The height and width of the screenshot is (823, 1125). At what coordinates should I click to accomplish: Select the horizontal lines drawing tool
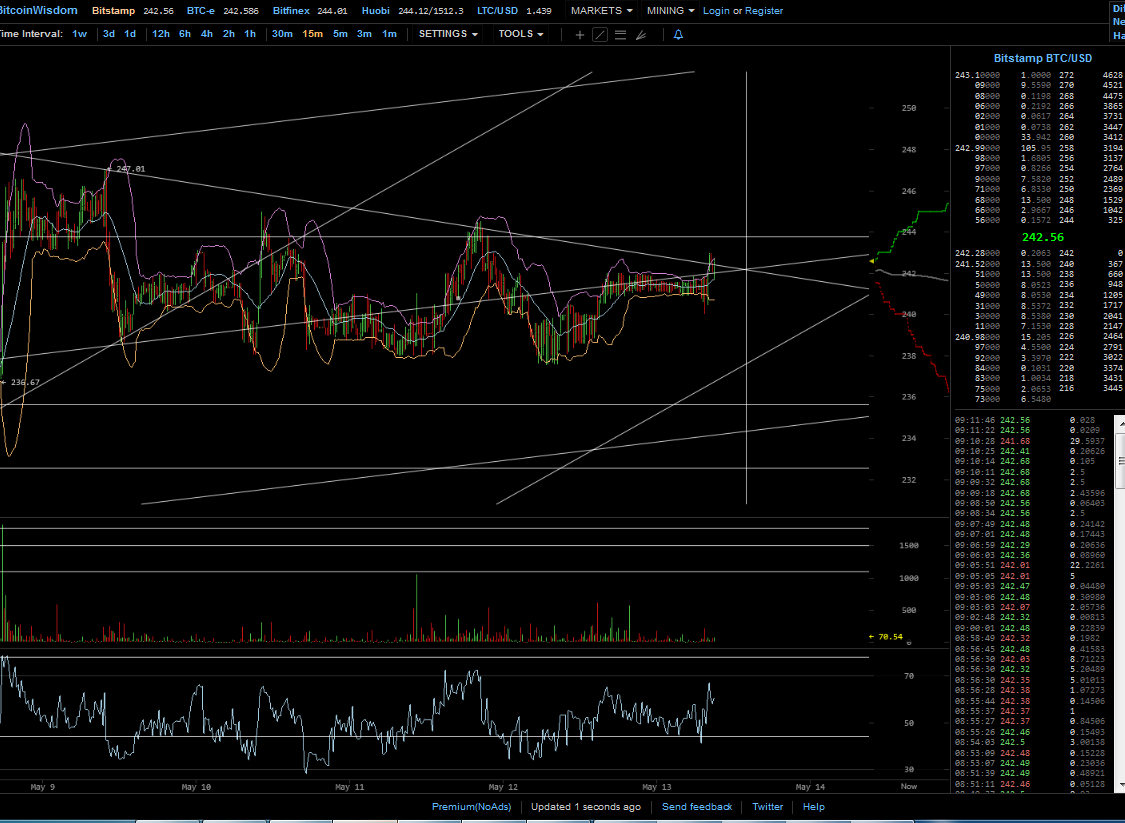click(x=621, y=34)
